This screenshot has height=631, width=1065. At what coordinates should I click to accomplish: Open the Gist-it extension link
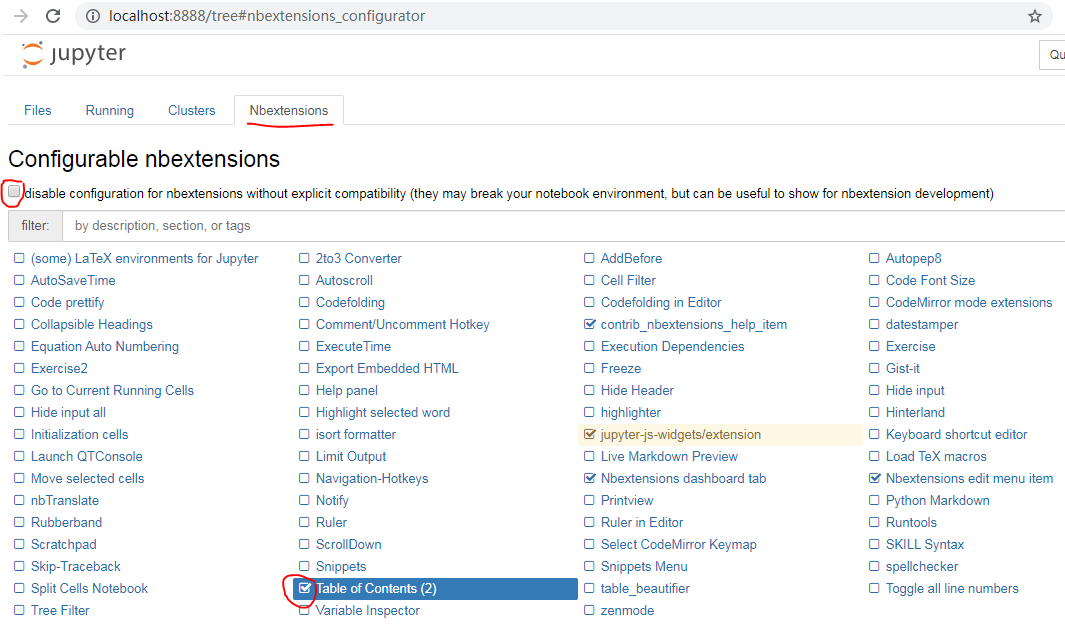point(903,368)
